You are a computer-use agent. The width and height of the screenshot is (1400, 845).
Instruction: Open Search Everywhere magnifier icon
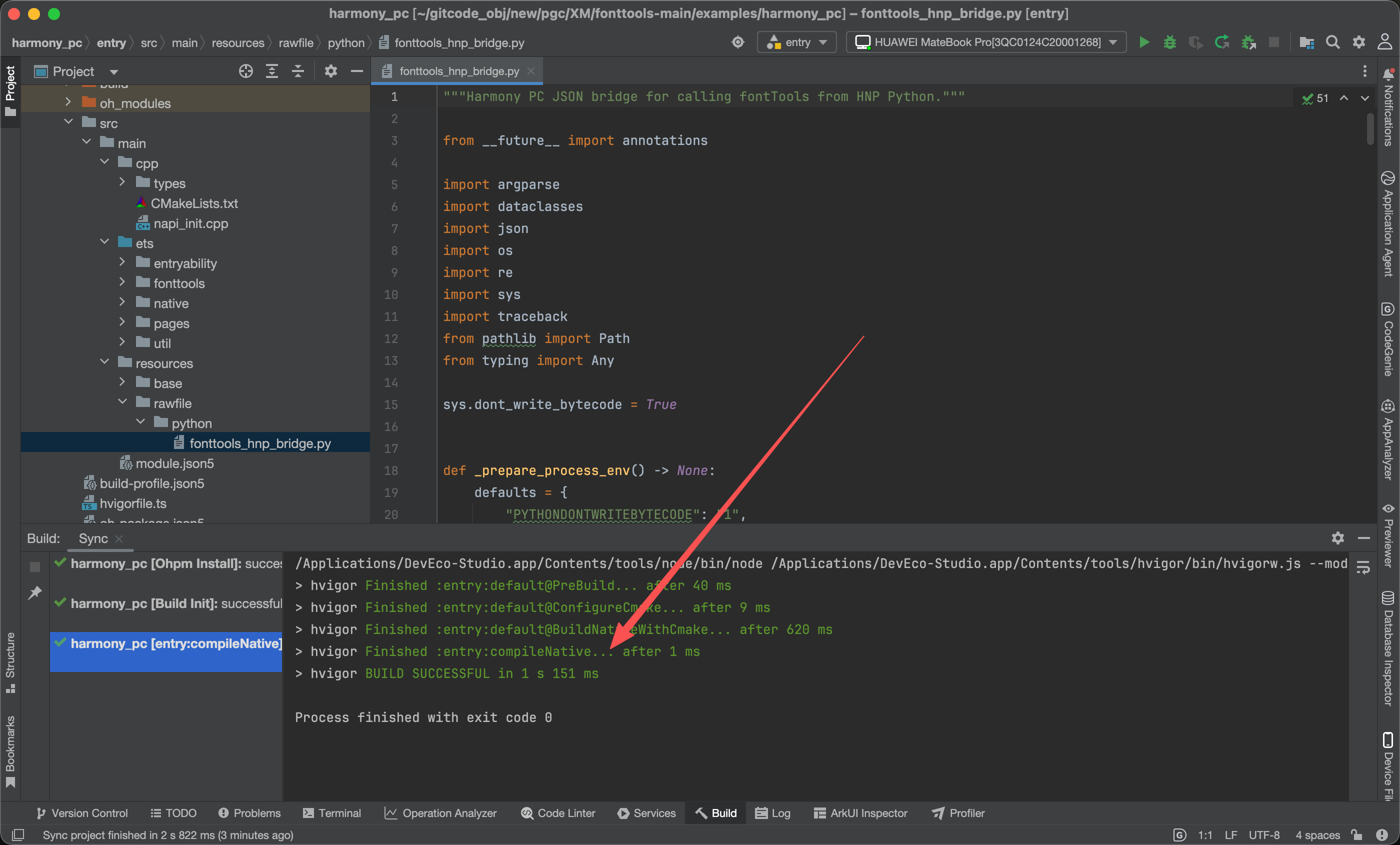1332,42
